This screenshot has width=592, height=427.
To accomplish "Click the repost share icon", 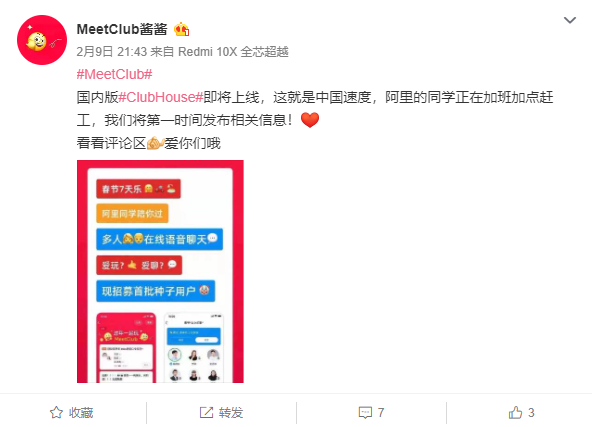I will 206,412.
